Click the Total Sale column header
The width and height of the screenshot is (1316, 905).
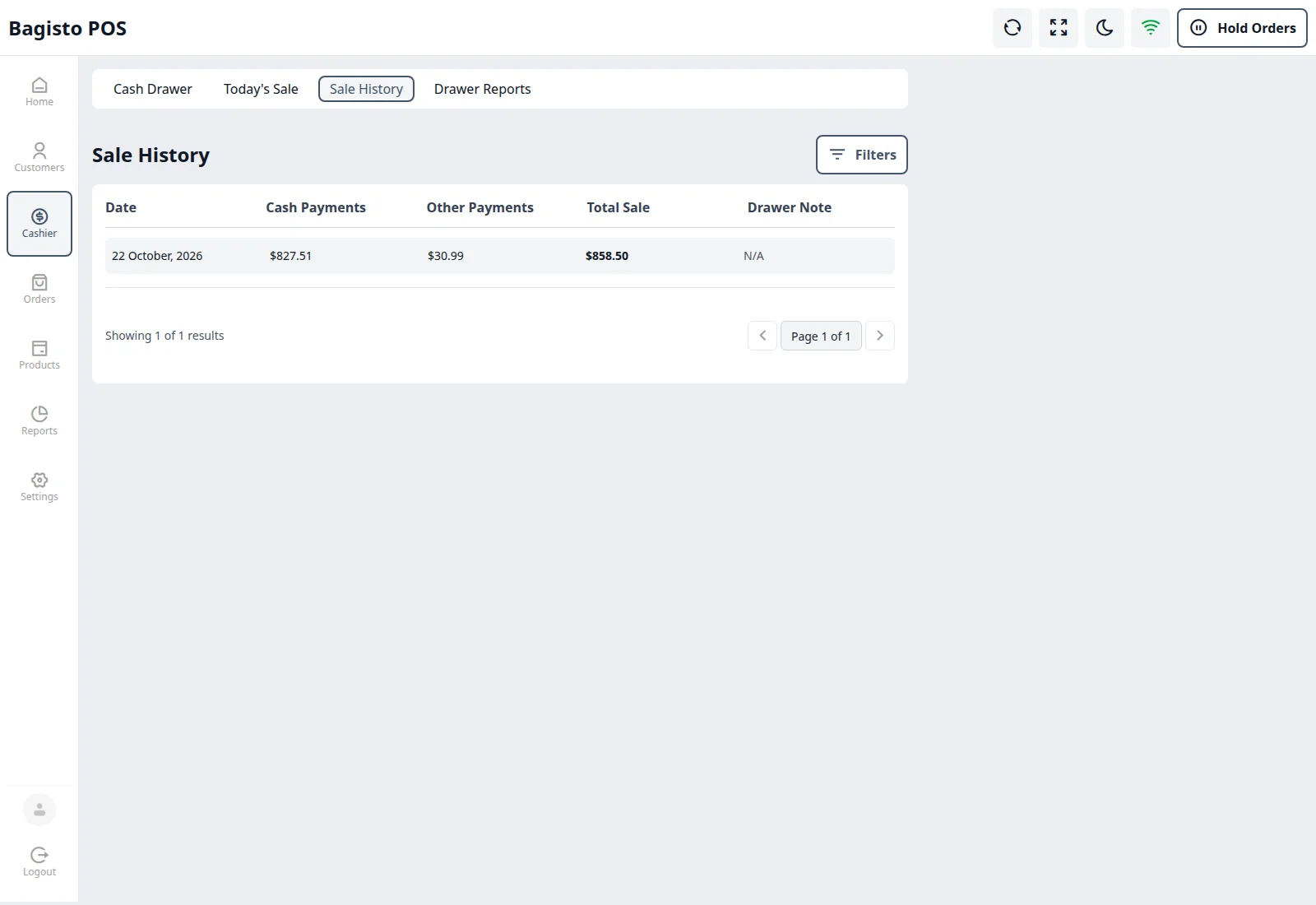coord(619,207)
